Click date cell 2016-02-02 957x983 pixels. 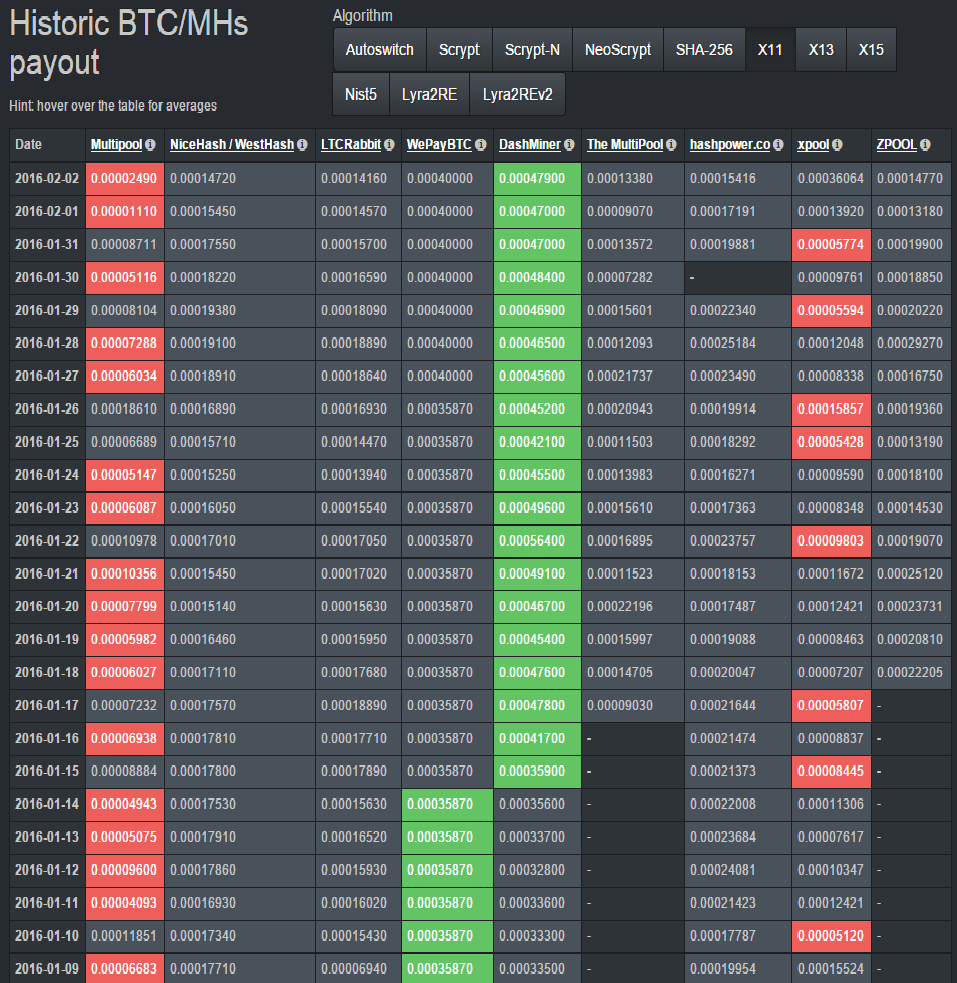click(47, 179)
